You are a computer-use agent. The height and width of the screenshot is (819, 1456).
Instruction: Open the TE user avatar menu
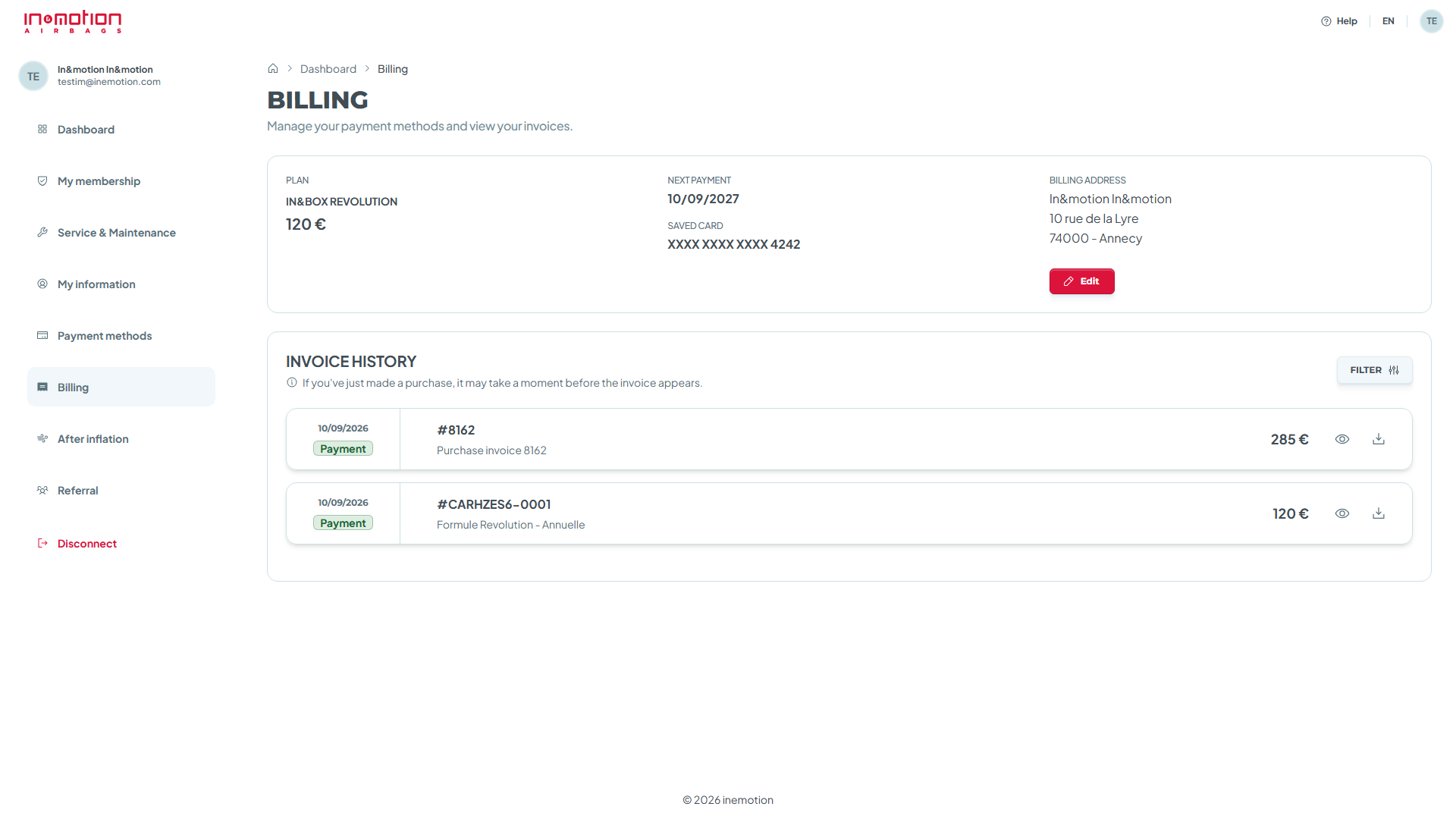click(x=1431, y=21)
